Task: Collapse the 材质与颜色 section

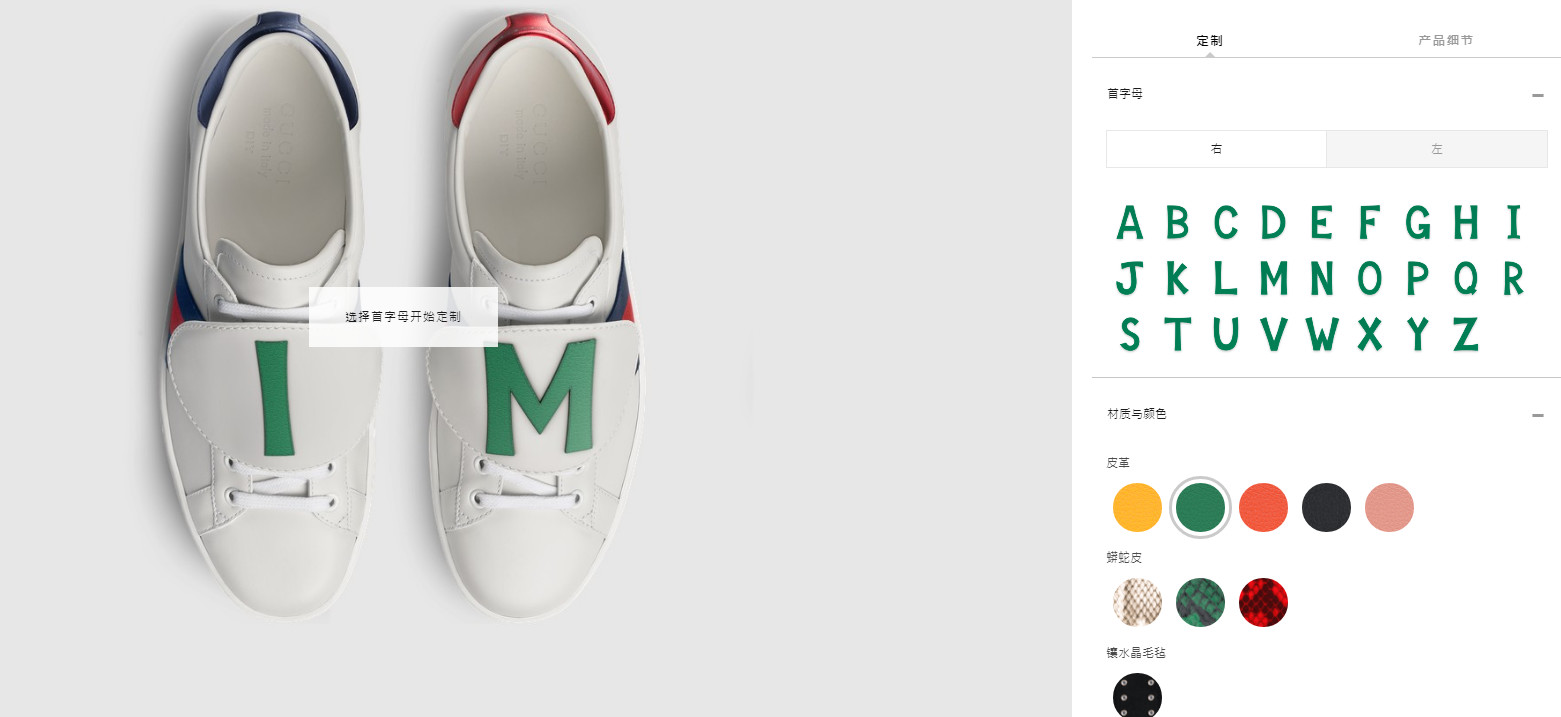Action: coord(1537,415)
